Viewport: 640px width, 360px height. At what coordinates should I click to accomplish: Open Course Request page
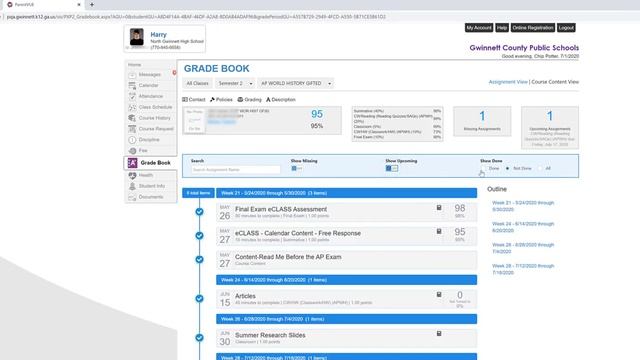tap(156, 129)
